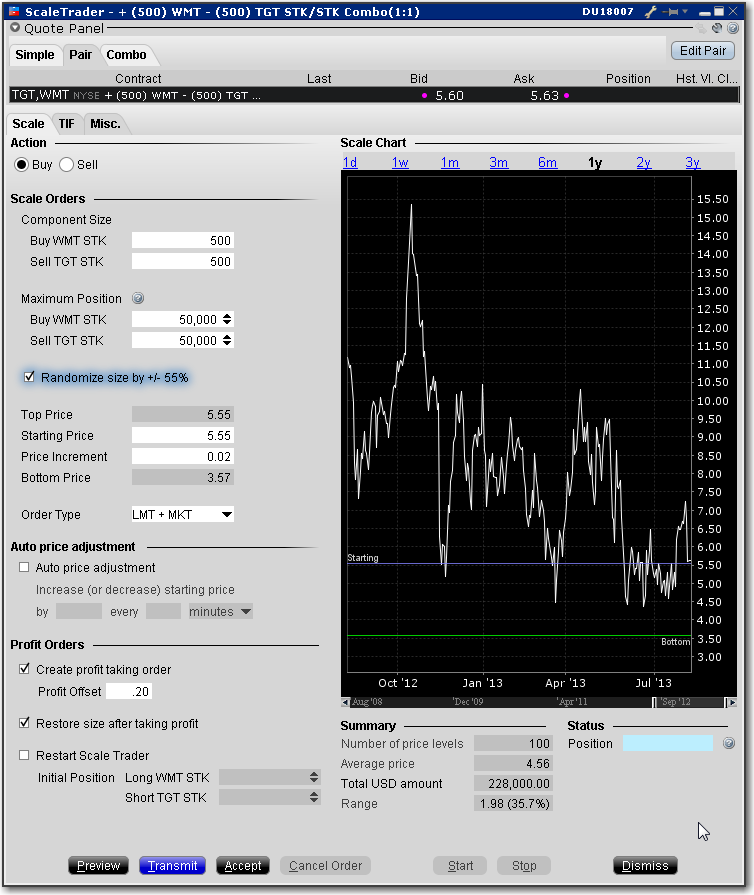Click the refresh icon next to help button

point(719,29)
